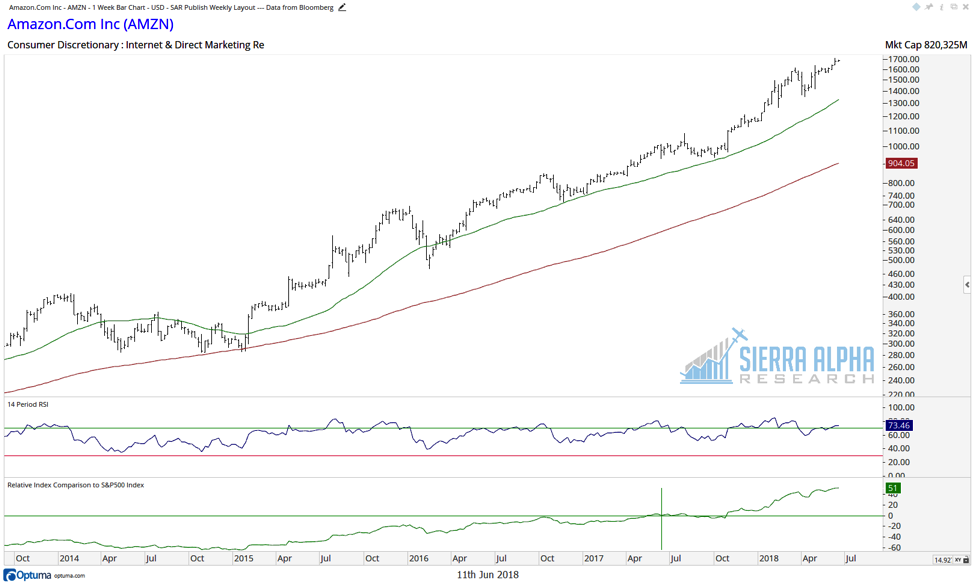Screen dimensions: 975x585
Task: Click the 2017 label on the date axis
Action: tap(594, 558)
